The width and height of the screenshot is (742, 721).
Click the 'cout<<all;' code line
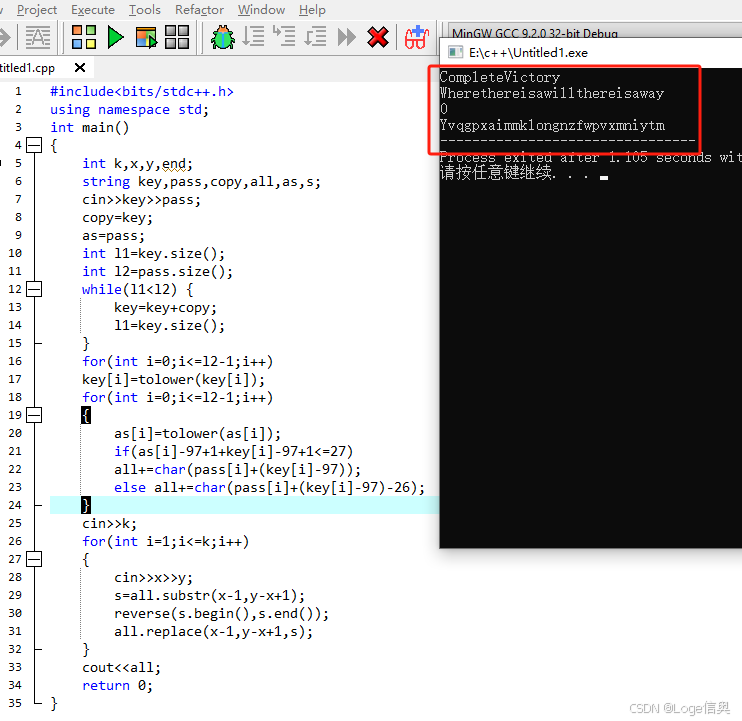pos(122,668)
